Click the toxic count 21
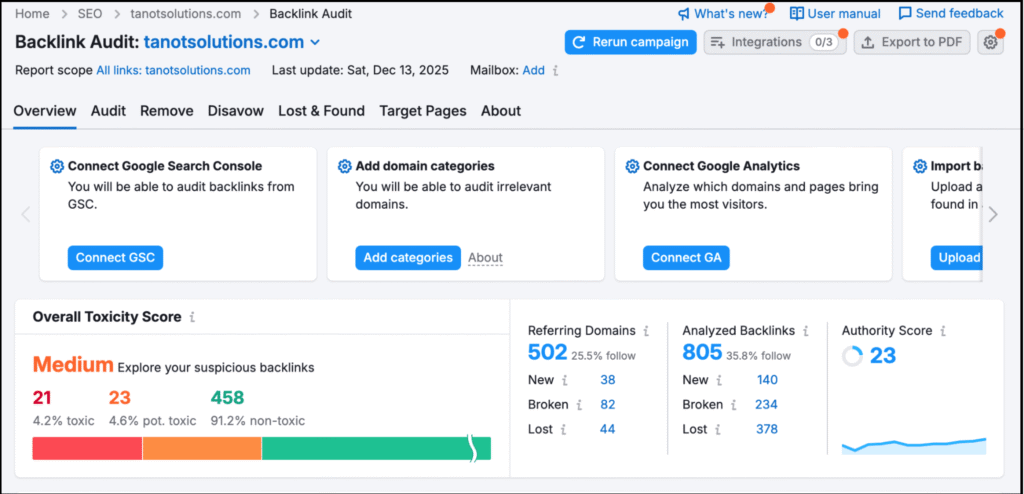Screen dimensions: 1024x494 pyautogui.click(x=42, y=398)
